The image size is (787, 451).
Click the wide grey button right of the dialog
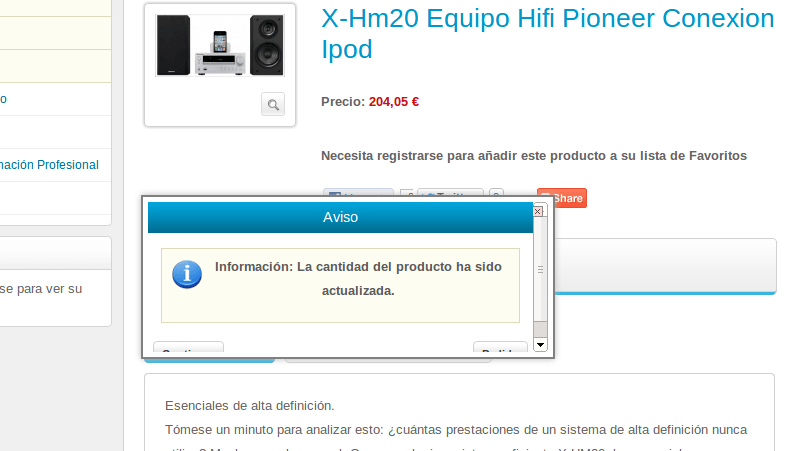pyautogui.click(x=665, y=266)
